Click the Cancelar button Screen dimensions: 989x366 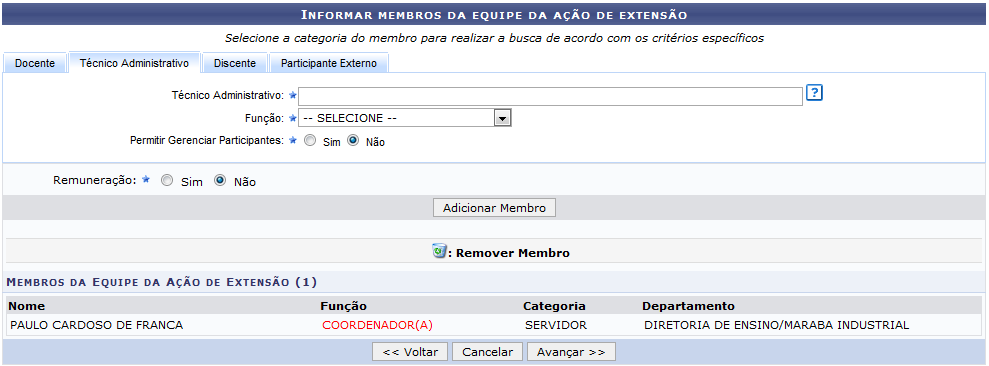coord(488,351)
